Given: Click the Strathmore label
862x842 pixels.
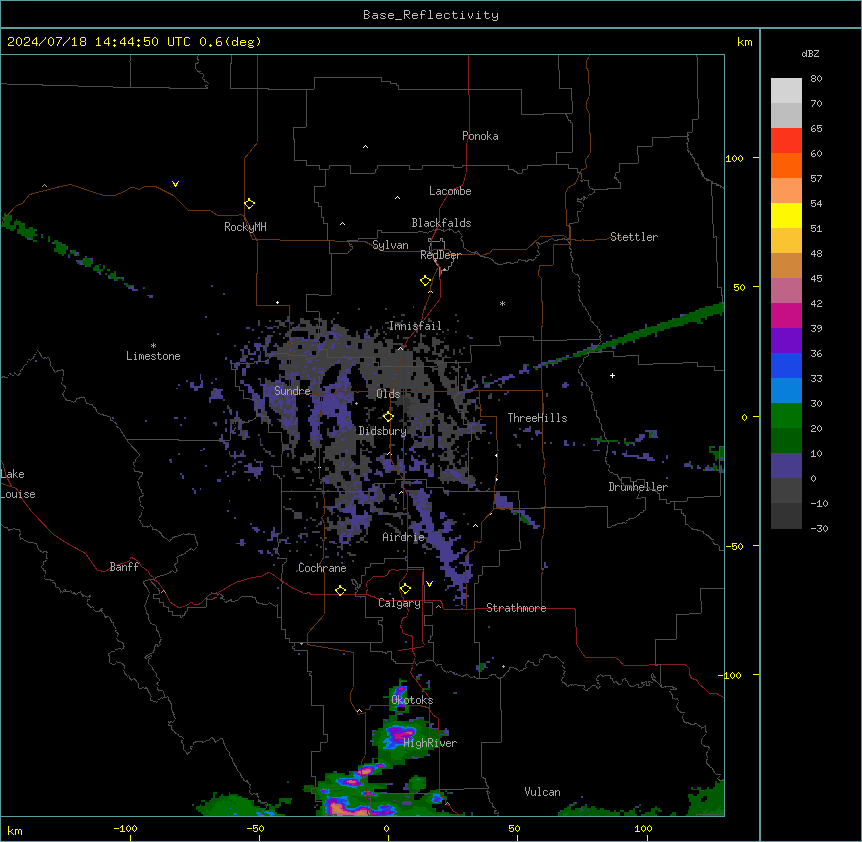Looking at the screenshot, I should click(x=516, y=608).
